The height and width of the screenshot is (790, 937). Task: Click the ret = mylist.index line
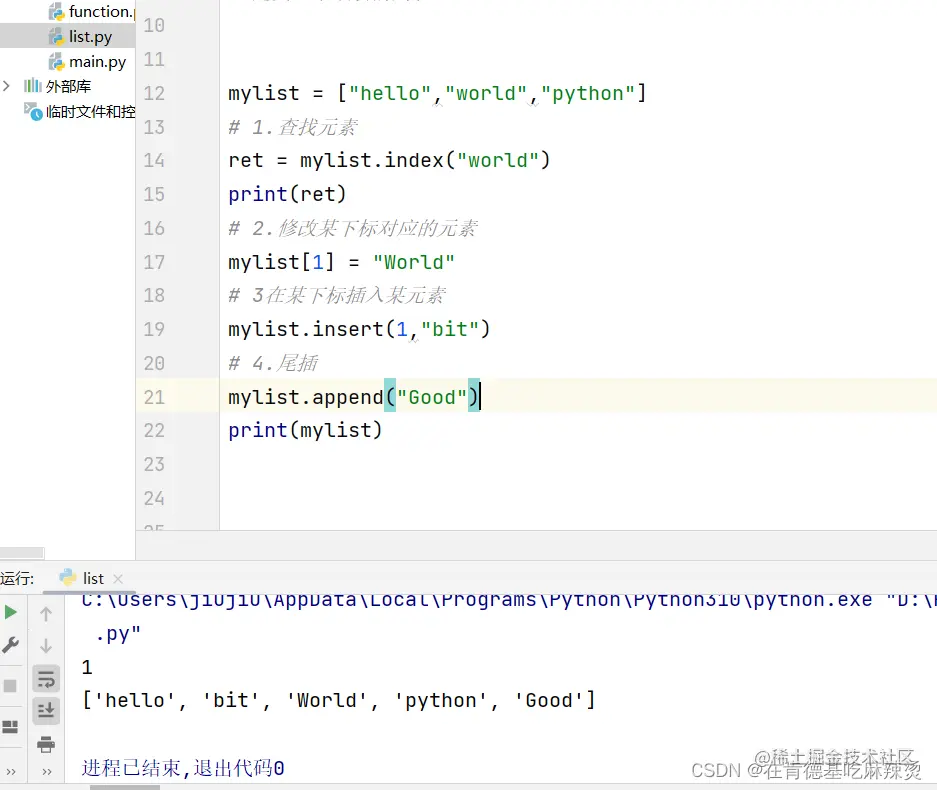click(x=388, y=160)
